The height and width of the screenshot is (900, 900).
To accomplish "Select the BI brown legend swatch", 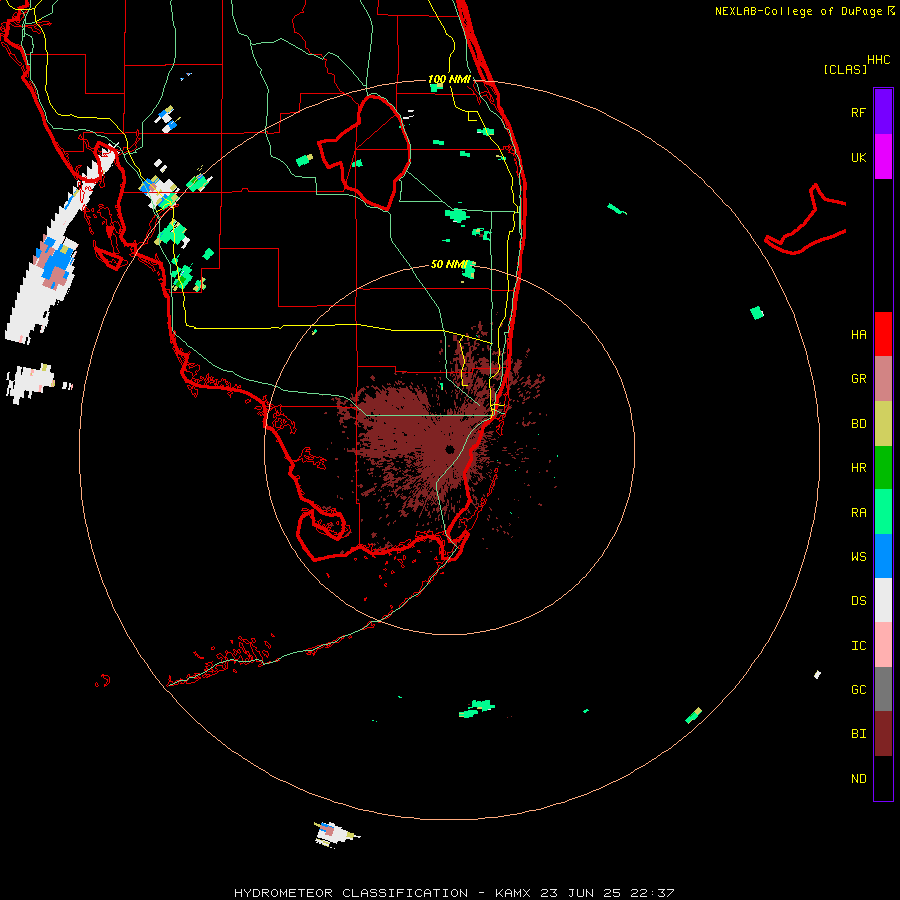I will pos(883,734).
